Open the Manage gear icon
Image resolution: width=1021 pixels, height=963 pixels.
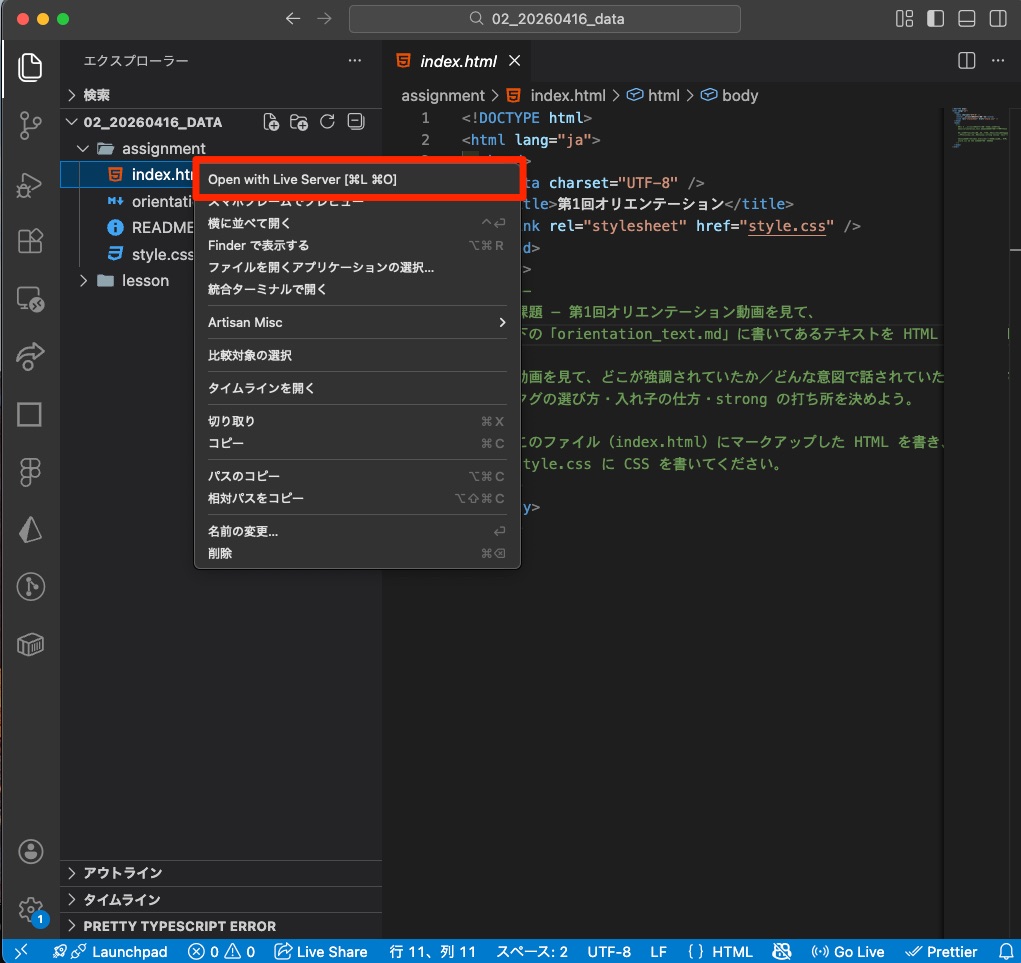(x=30, y=910)
